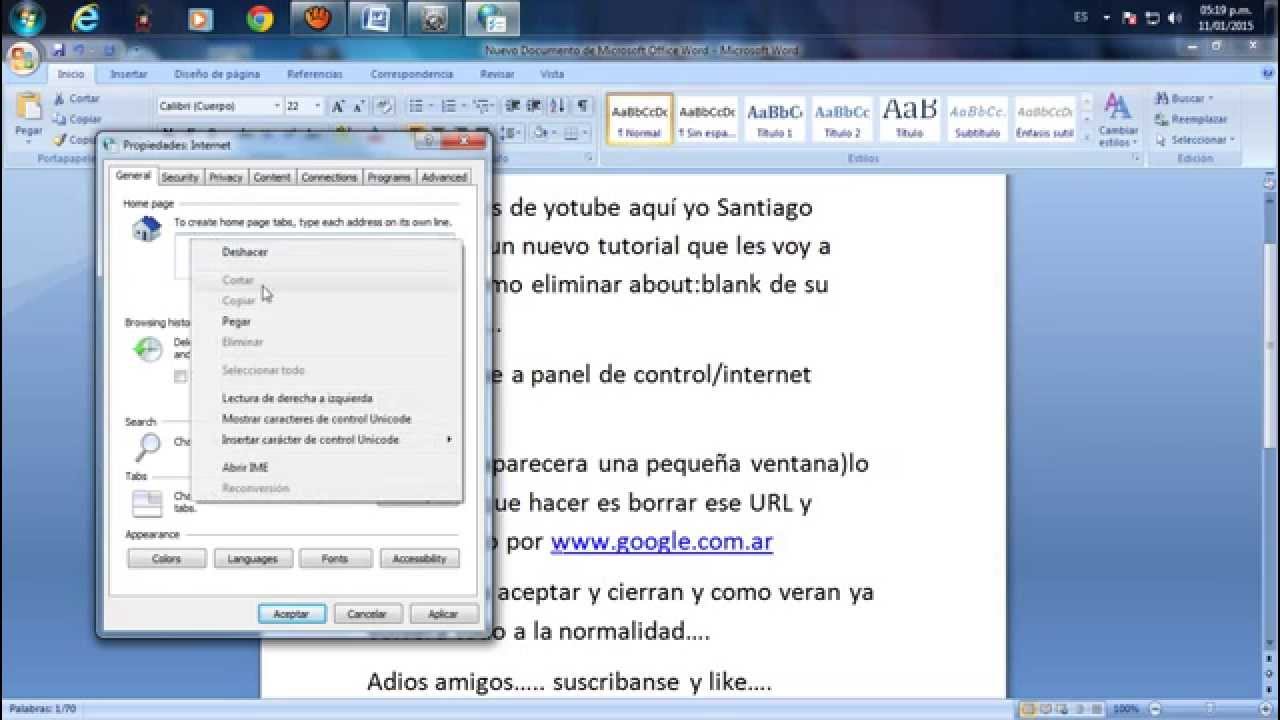The height and width of the screenshot is (720, 1280).
Task: Open the Security tab in Propiedades dialog
Action: pyautogui.click(x=180, y=177)
